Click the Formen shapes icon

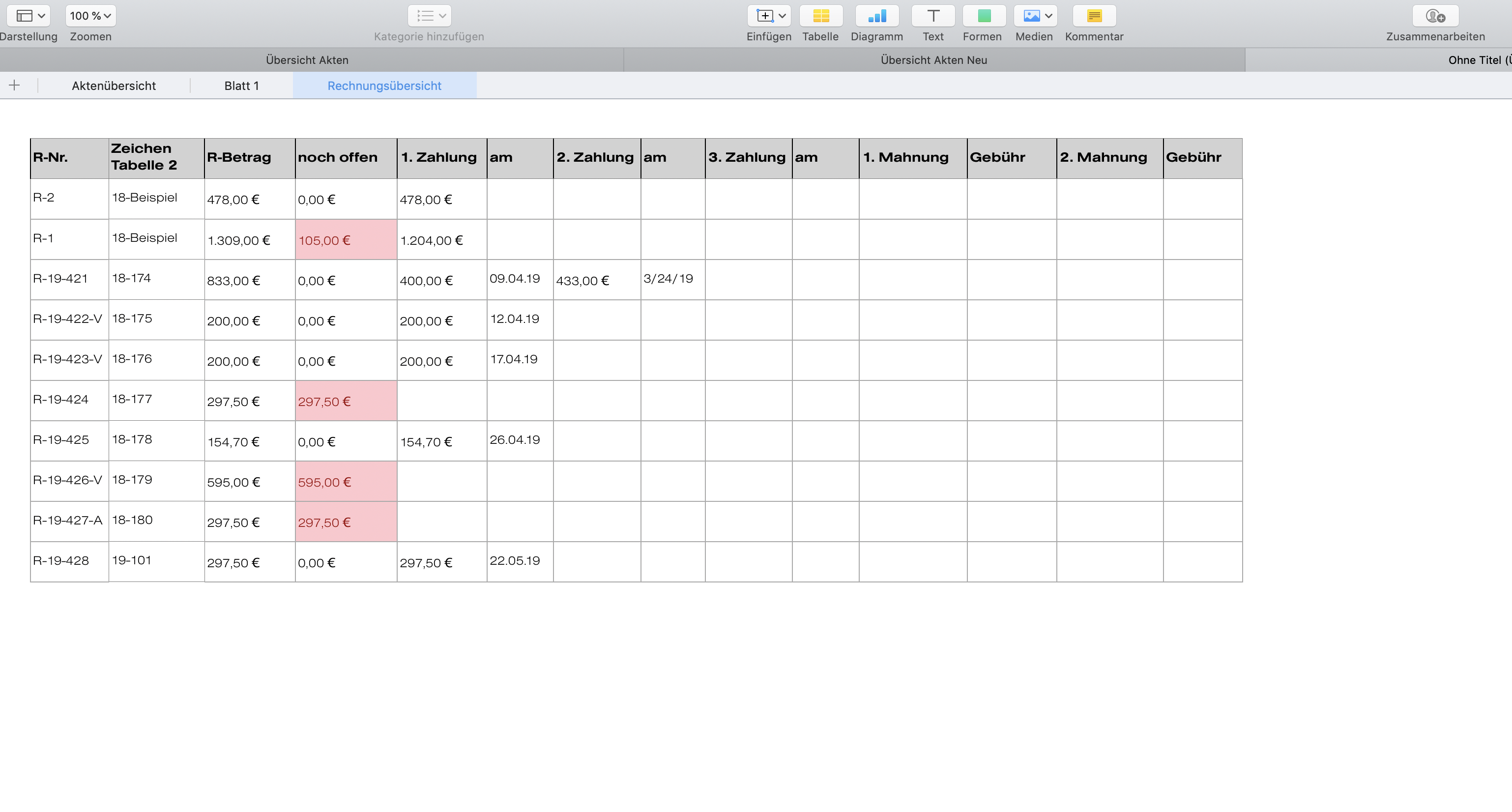pos(984,16)
